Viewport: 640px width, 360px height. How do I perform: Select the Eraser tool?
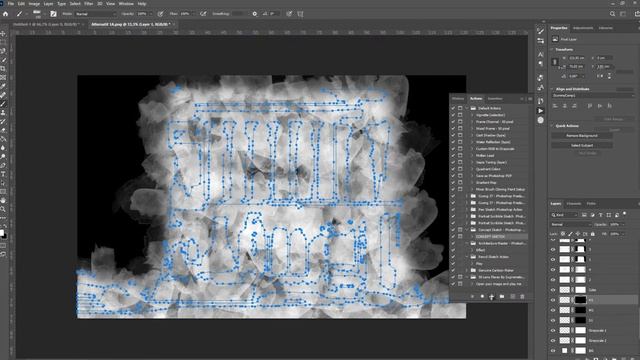tap(3, 130)
